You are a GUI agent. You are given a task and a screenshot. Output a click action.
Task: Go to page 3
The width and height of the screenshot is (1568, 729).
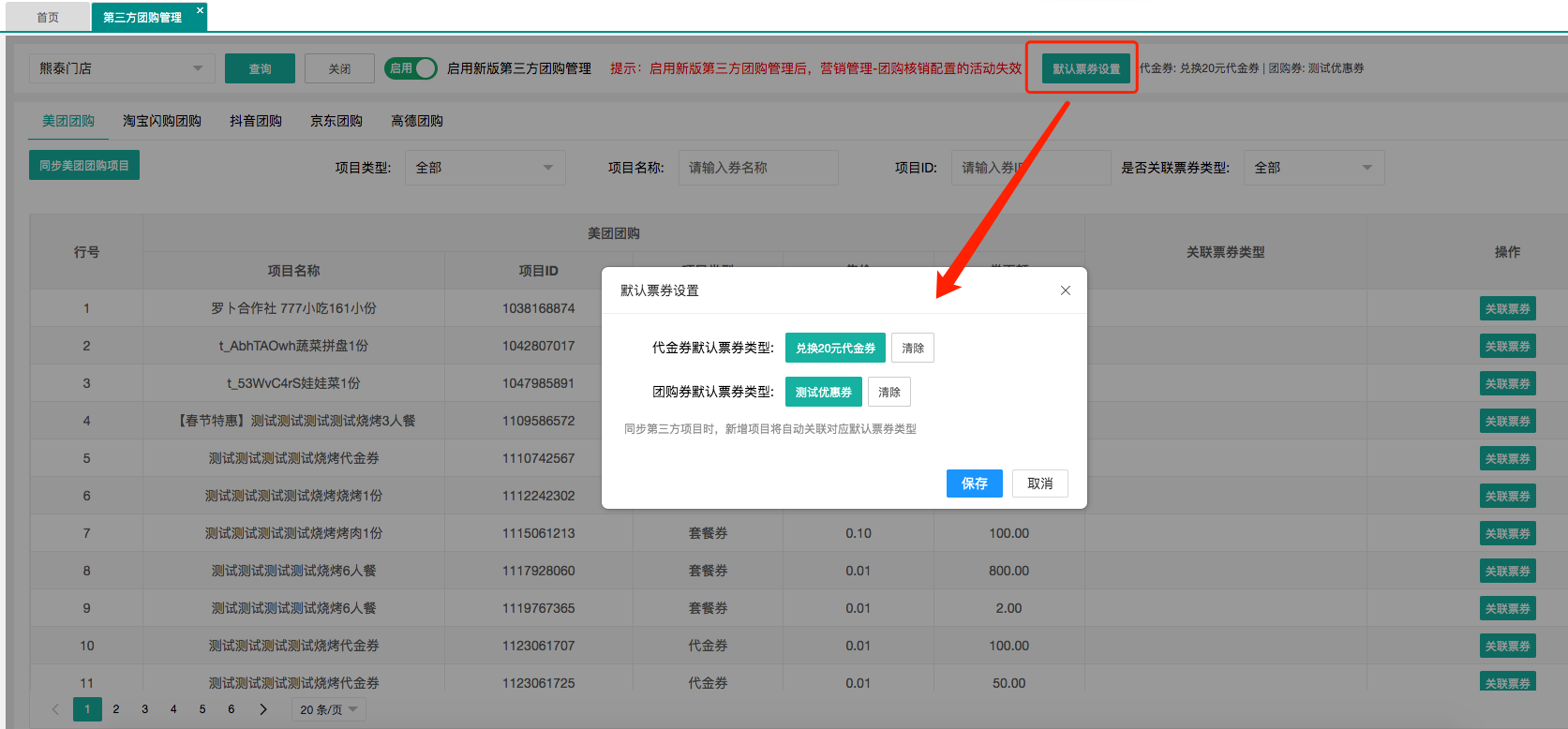click(144, 709)
